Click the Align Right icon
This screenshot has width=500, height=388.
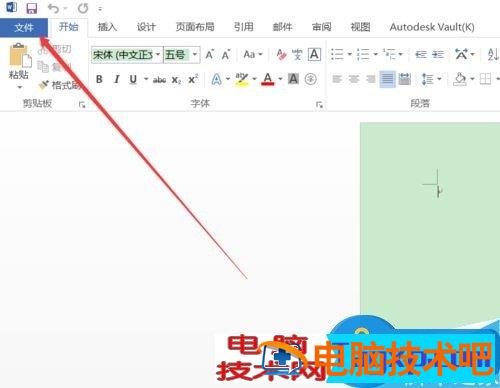(370, 79)
